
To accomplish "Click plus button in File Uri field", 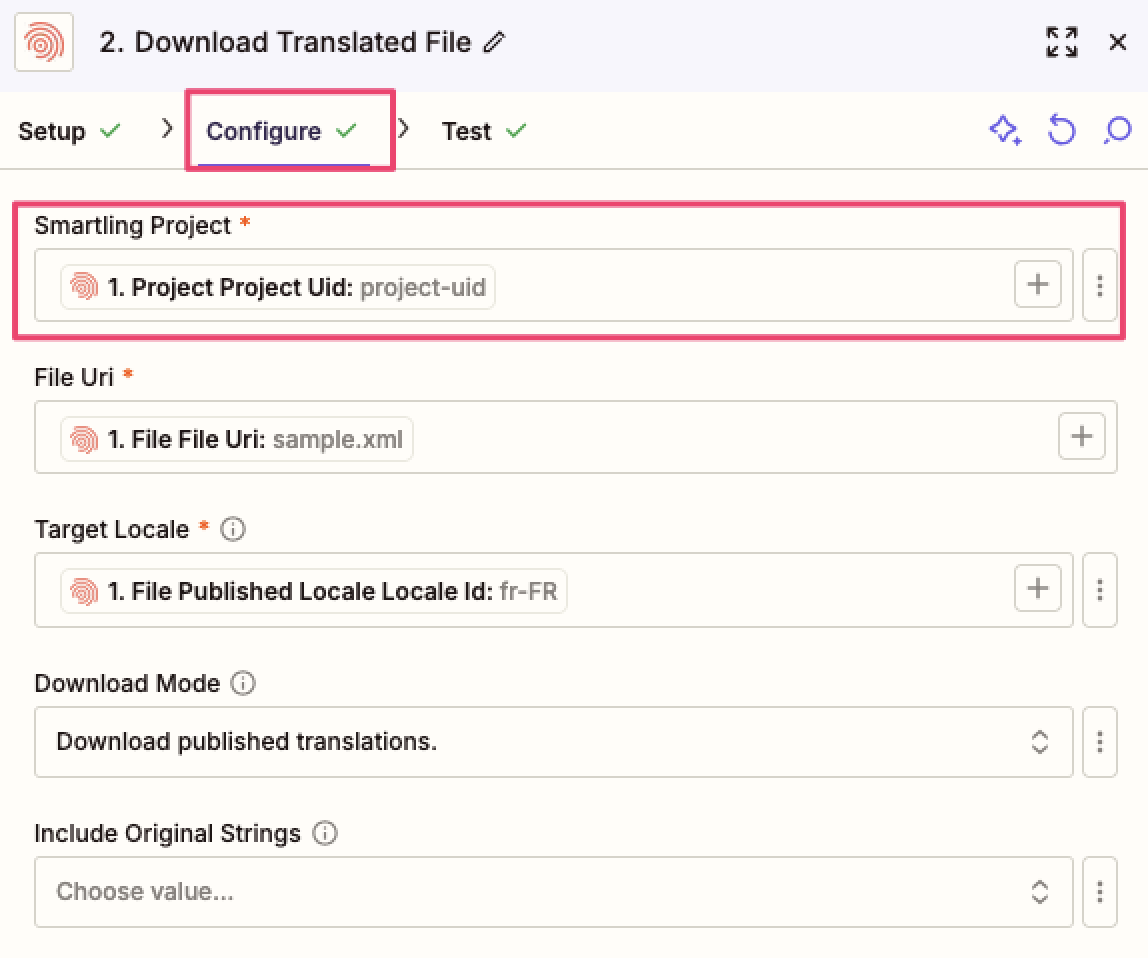I will click(x=1081, y=436).
